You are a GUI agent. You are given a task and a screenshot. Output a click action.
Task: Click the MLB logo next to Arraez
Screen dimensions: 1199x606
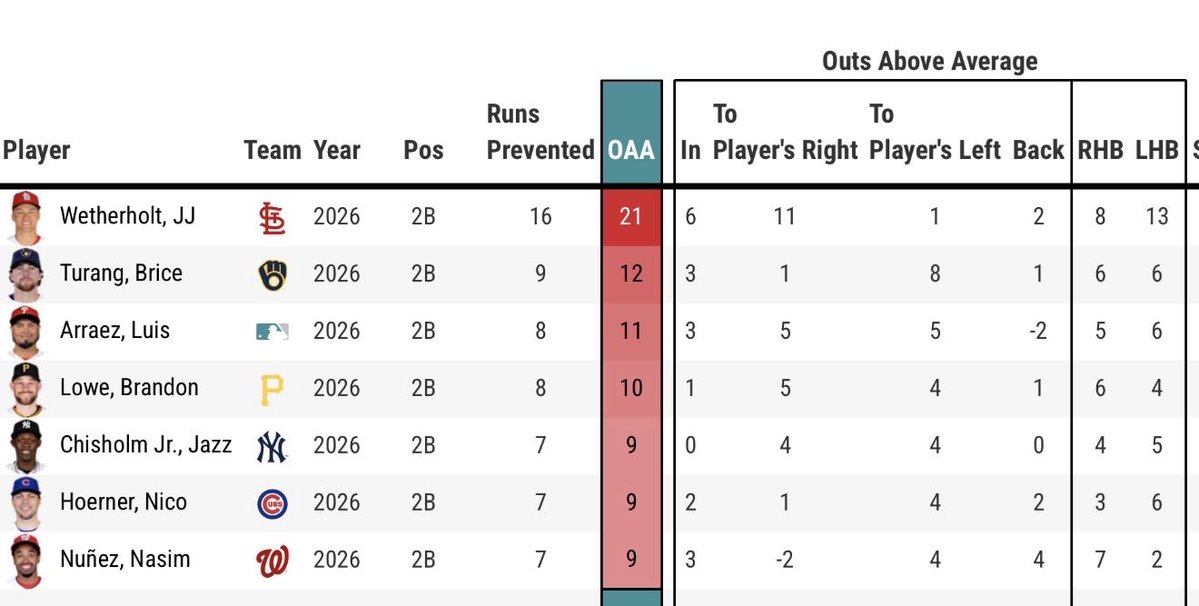click(272, 331)
